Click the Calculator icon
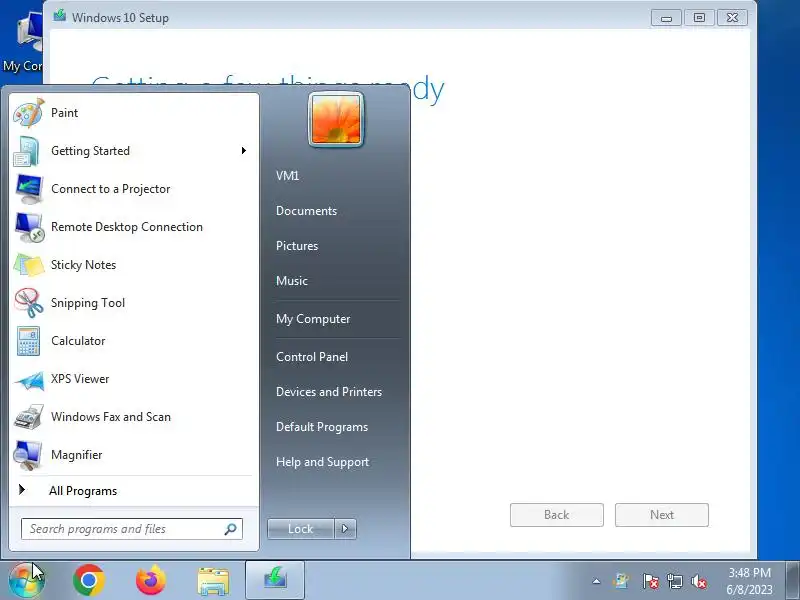 point(28,341)
